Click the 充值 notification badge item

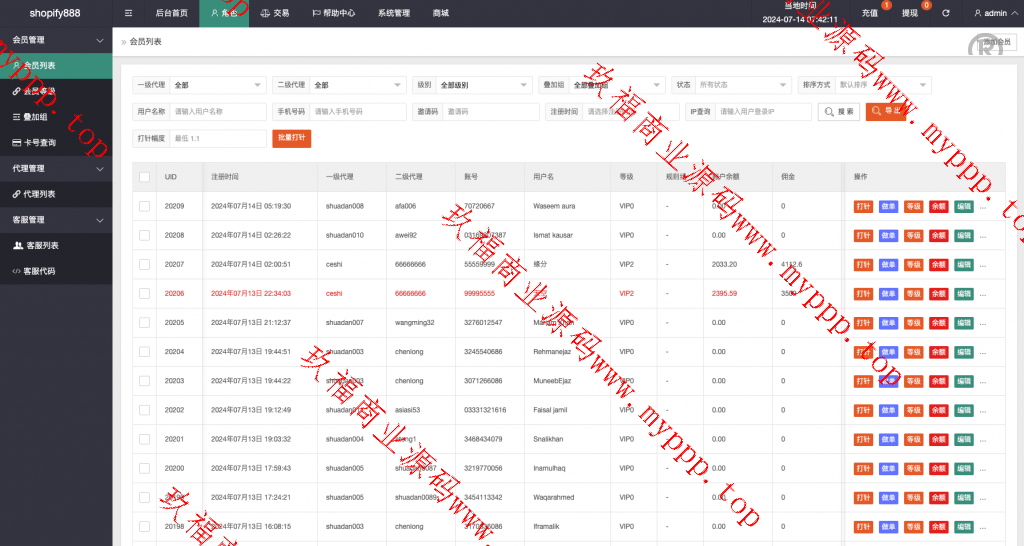[x=871, y=13]
